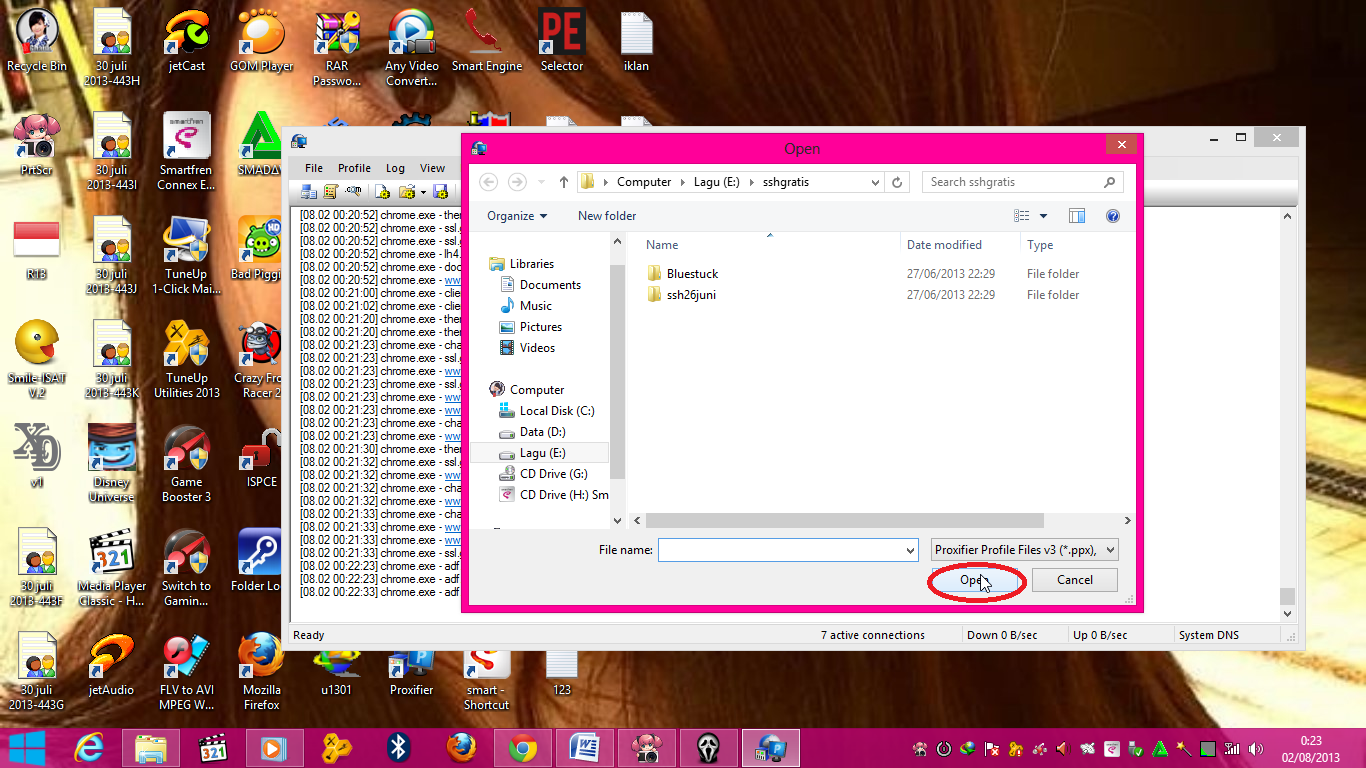Open the Log menu in Proxifier
Screen dimensions: 1366x768
(395, 168)
